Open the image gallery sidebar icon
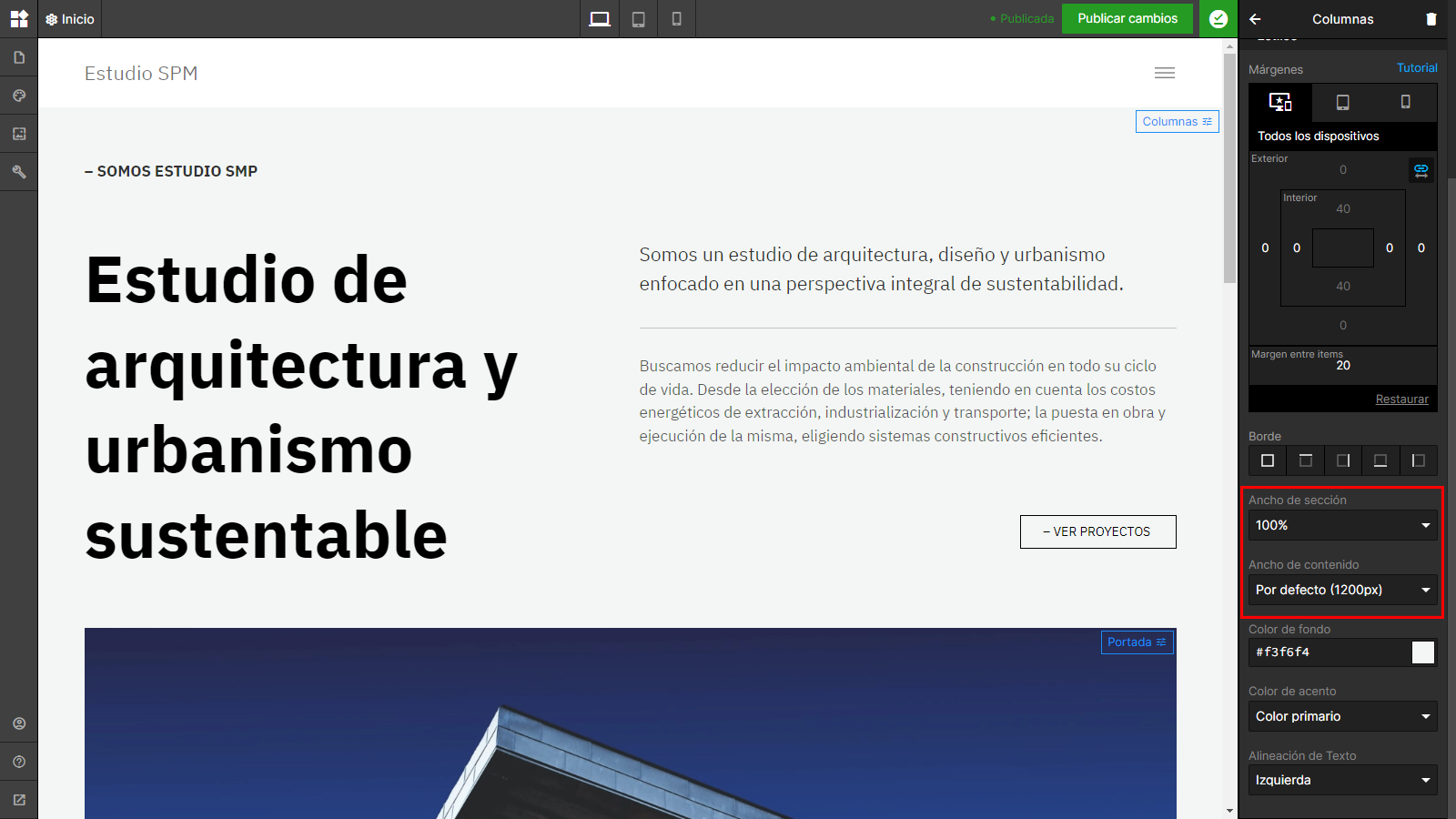This screenshot has height=819, width=1456. pos(19,134)
